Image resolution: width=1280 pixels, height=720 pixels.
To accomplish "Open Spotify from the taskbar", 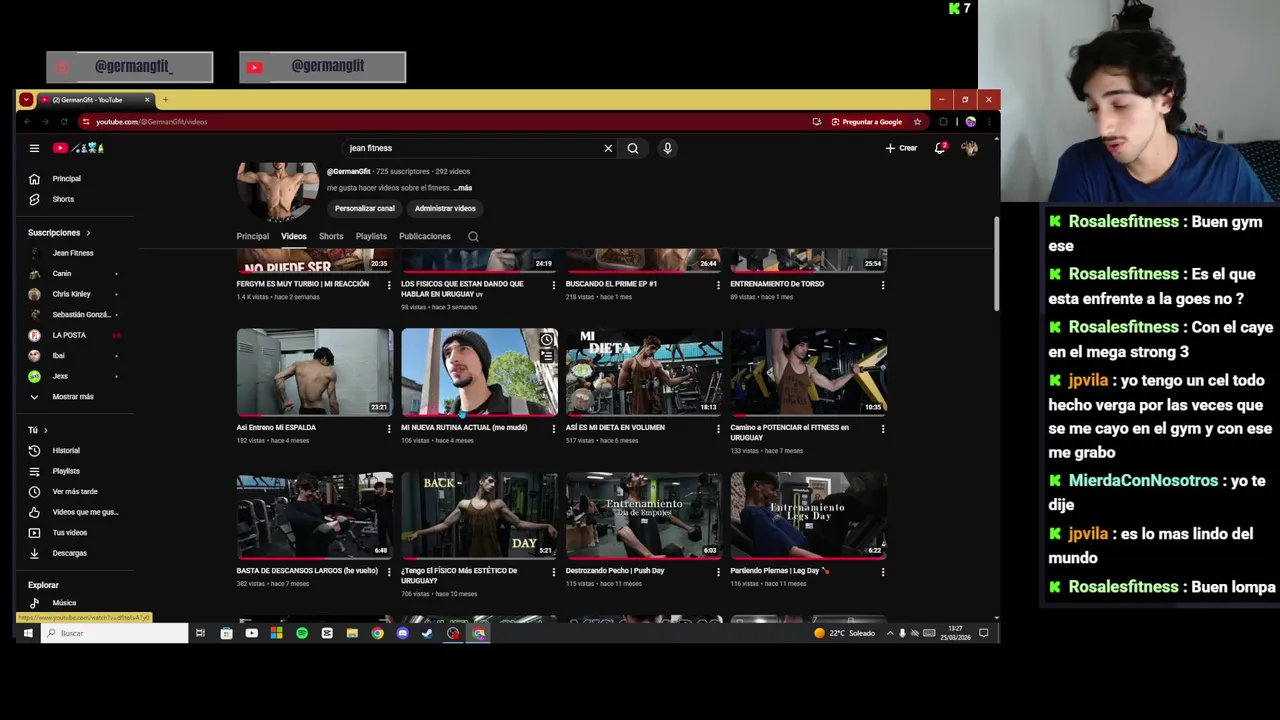I will pos(302,633).
